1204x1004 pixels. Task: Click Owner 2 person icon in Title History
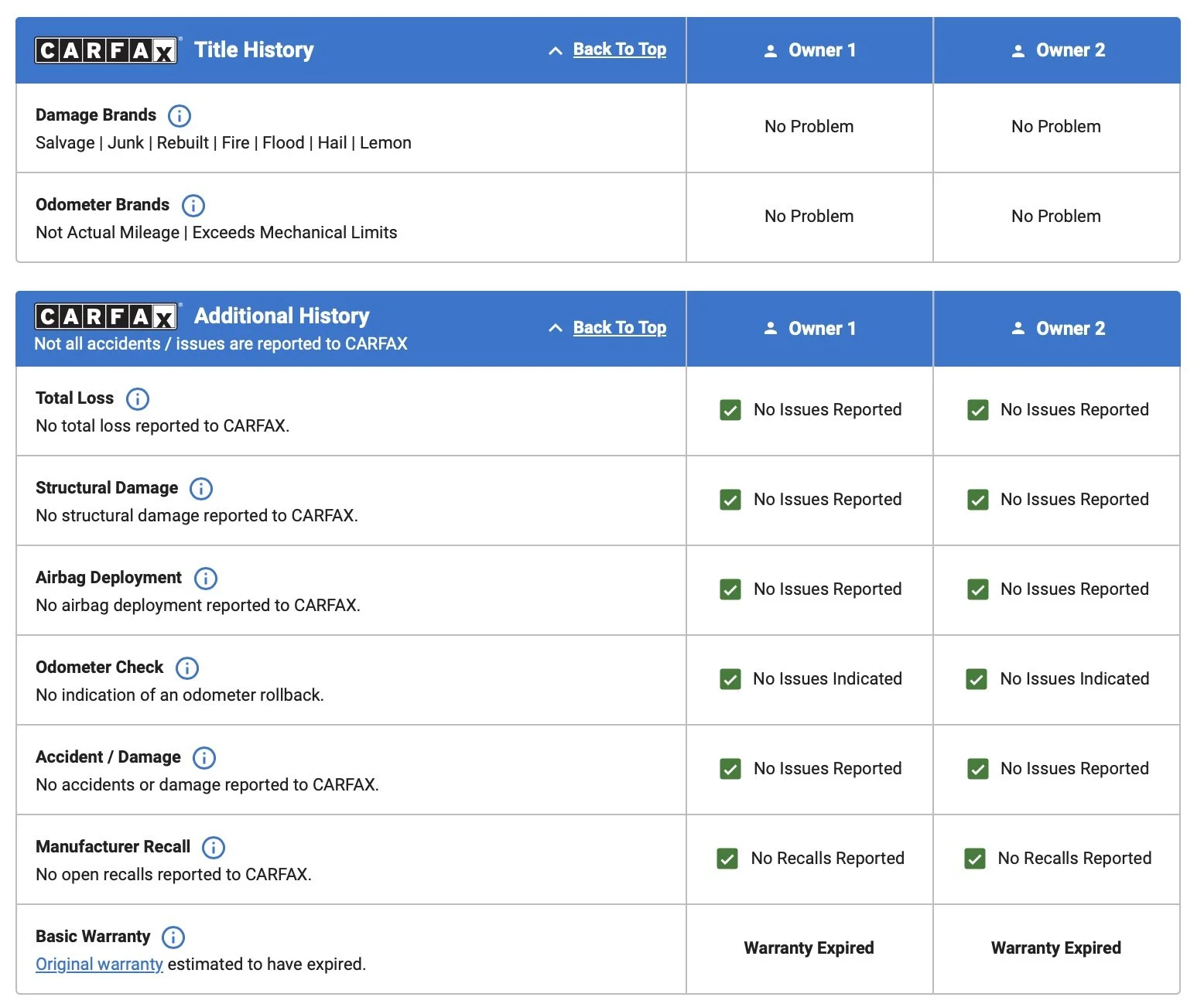tap(1018, 51)
